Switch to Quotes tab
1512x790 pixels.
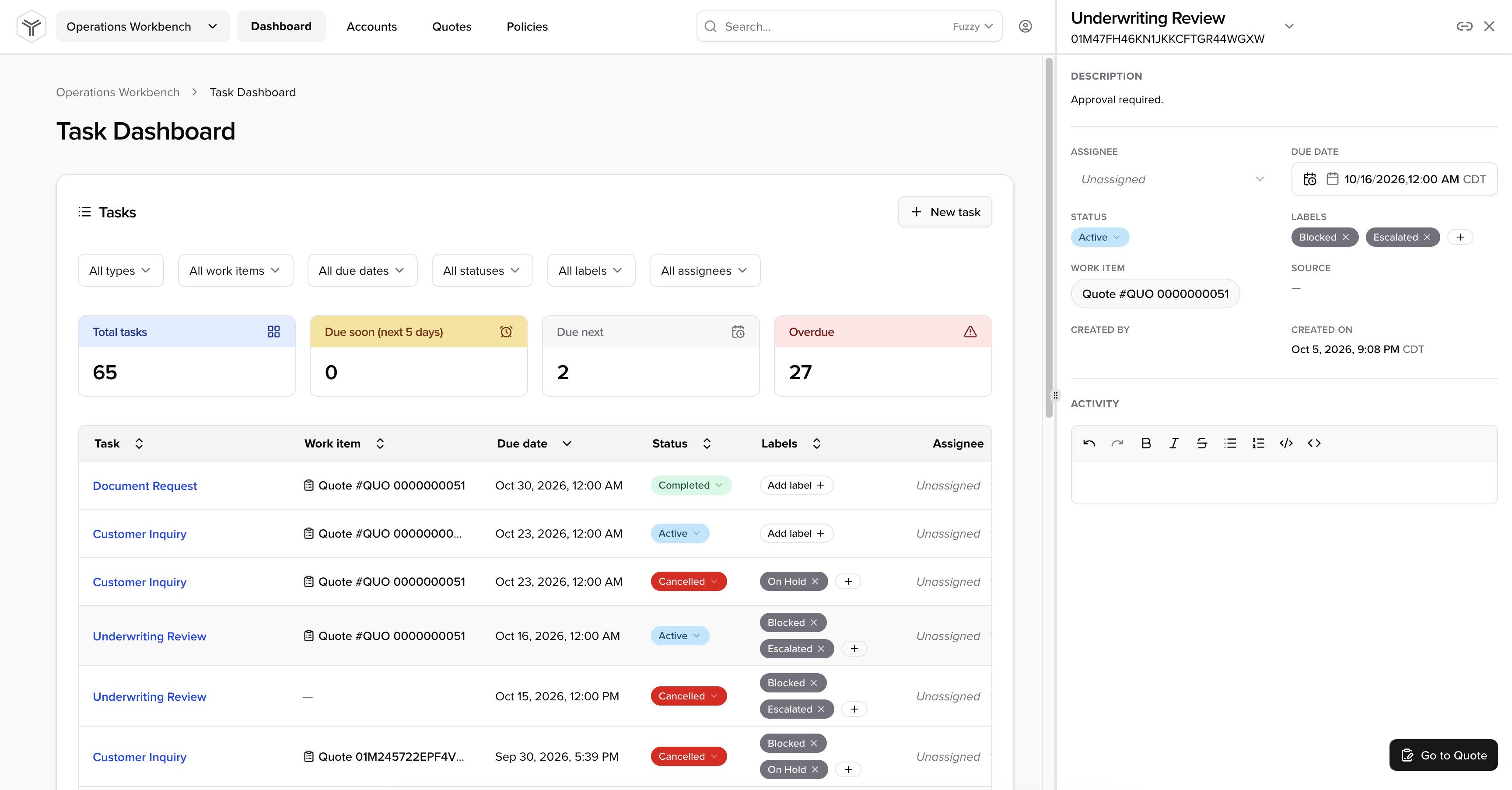451,26
